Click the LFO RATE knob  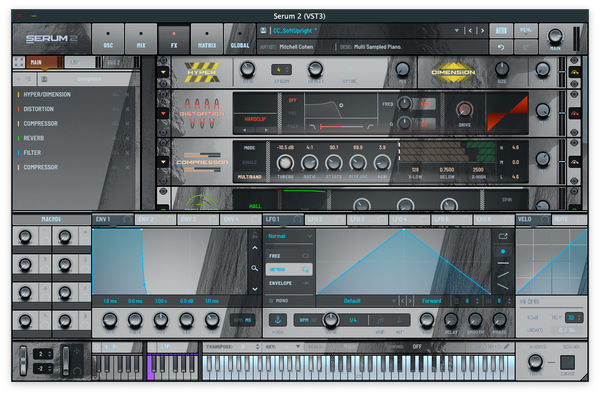click(x=331, y=319)
